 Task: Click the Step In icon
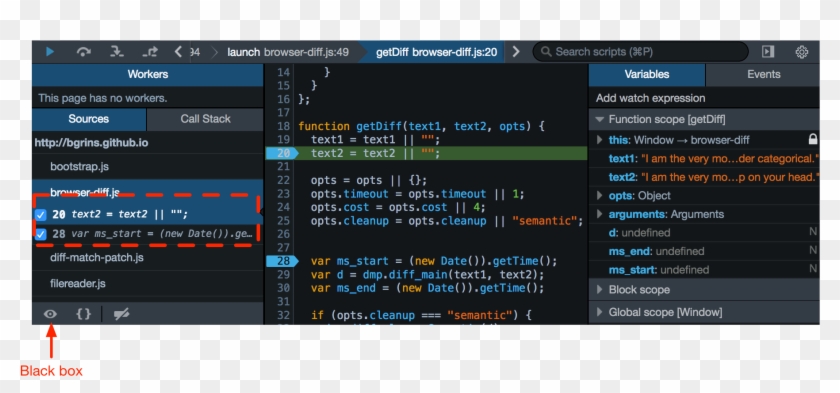click(x=117, y=52)
